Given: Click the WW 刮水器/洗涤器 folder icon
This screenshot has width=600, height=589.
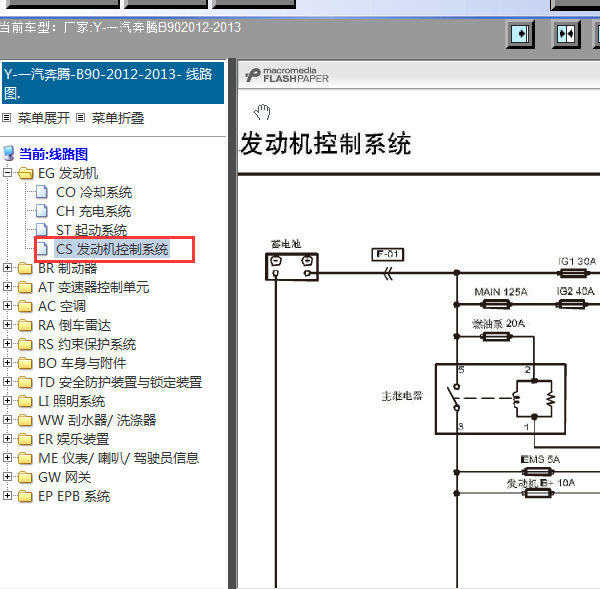Looking at the screenshot, I should click(x=25, y=420).
